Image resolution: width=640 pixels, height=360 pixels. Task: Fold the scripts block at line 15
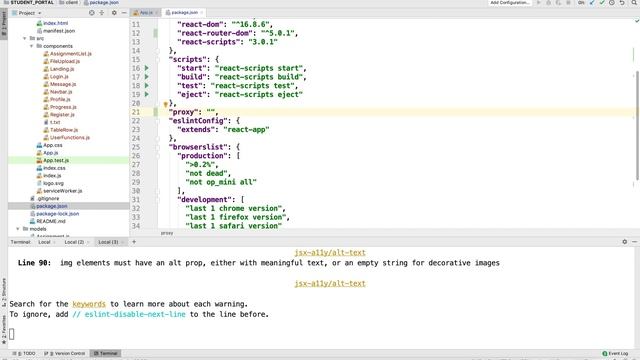click(158, 60)
